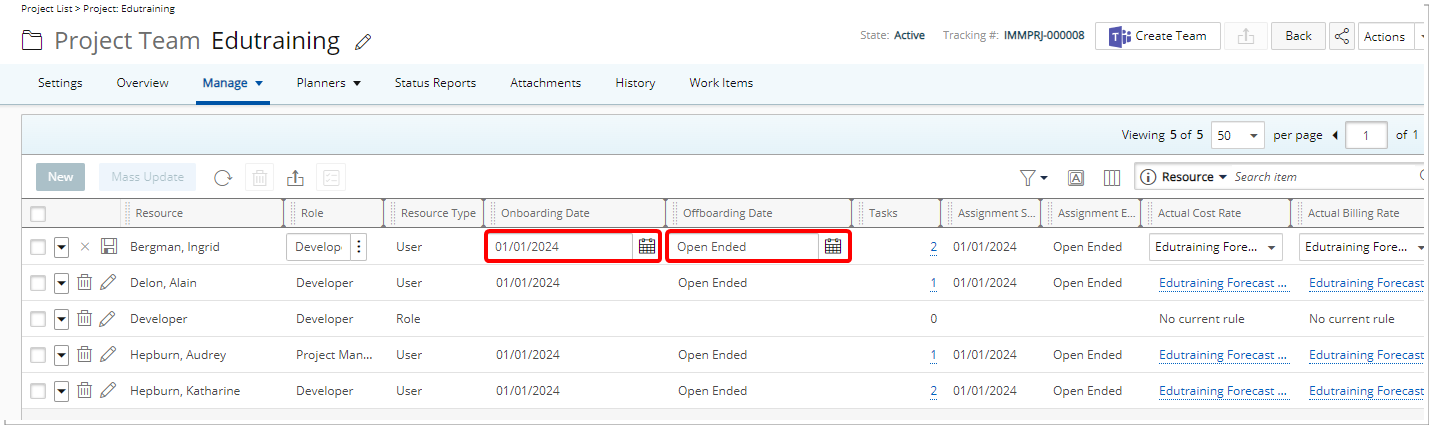Open the Onboarding Date calendar picker

[x=646, y=247]
